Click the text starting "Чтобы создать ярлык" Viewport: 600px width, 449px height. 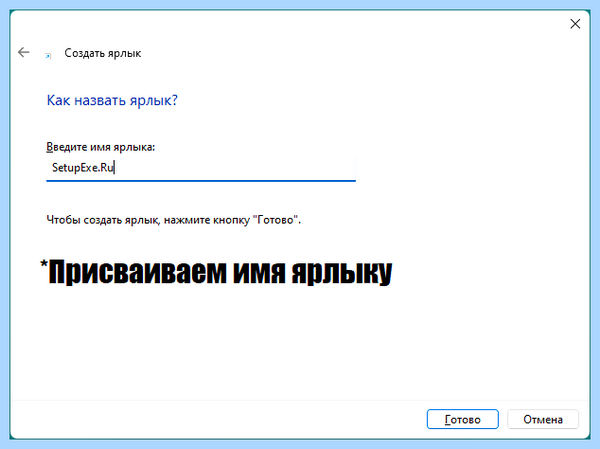click(174, 220)
